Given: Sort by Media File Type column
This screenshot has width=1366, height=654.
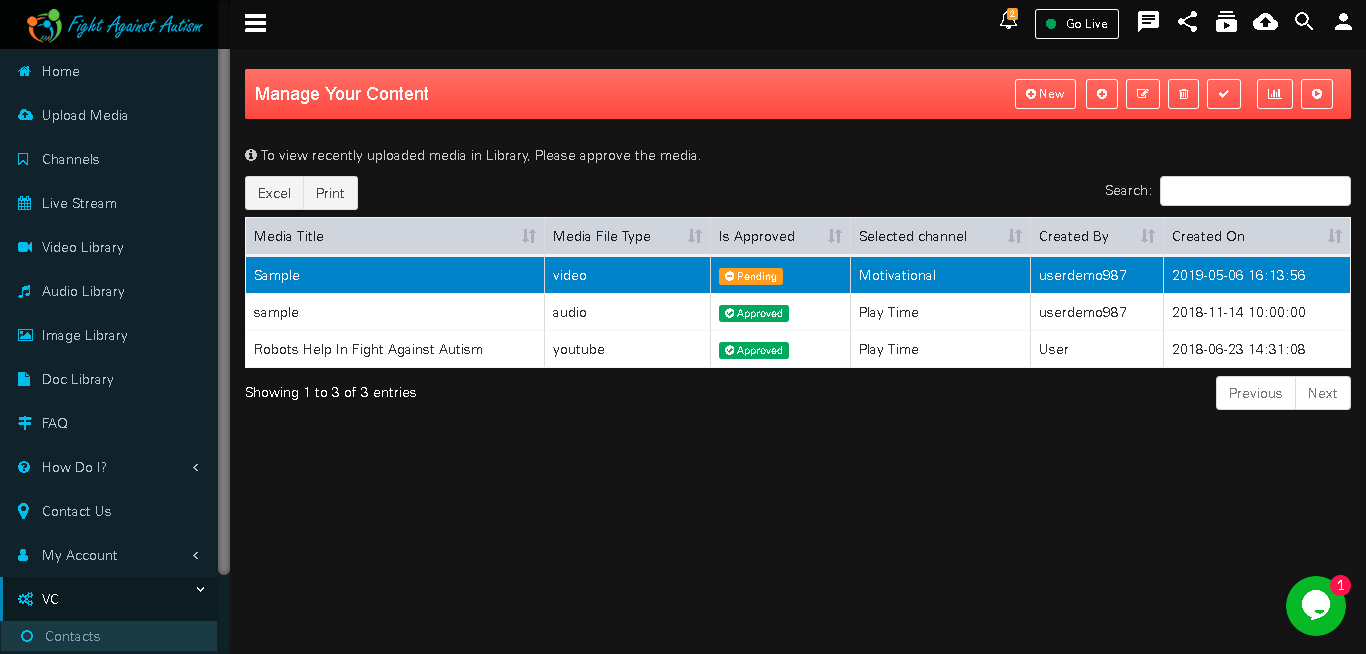Looking at the screenshot, I should (627, 236).
